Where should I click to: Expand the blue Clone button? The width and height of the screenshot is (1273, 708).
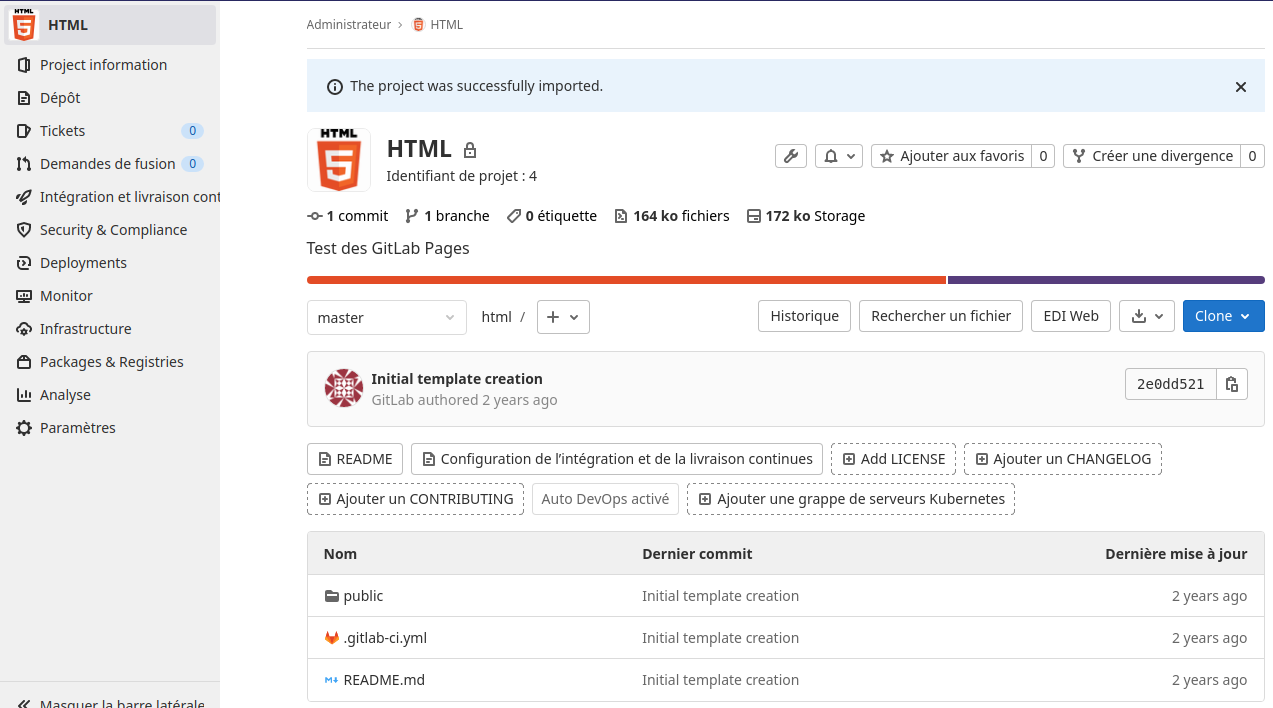point(1222,316)
